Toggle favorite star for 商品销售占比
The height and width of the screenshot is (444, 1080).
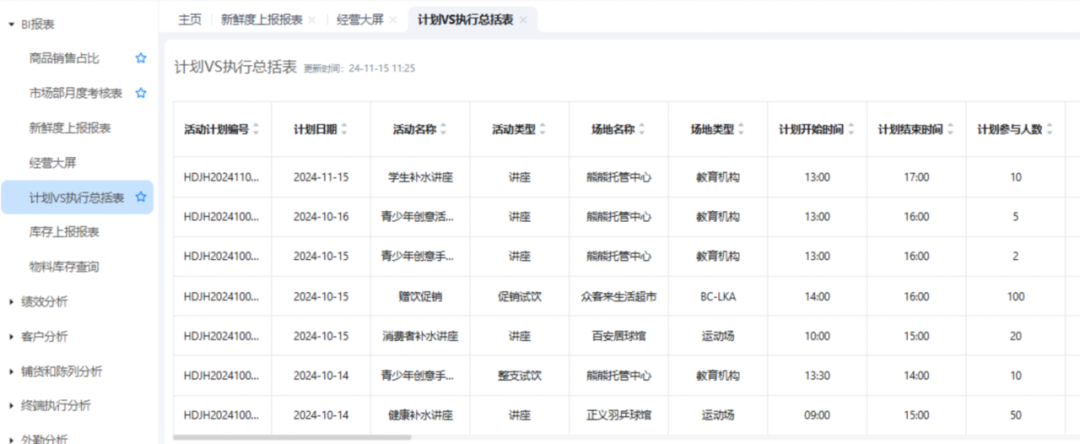click(x=141, y=59)
